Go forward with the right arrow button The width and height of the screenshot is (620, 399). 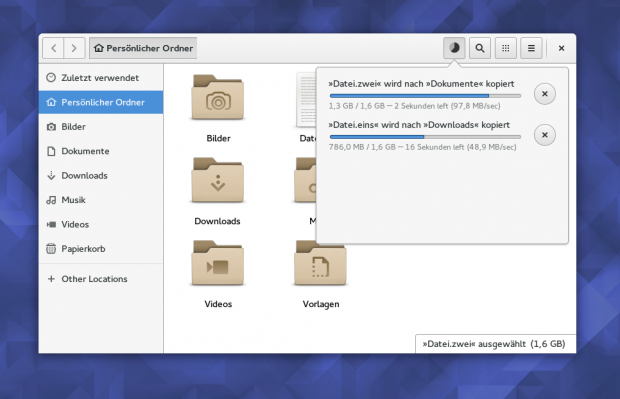click(74, 48)
